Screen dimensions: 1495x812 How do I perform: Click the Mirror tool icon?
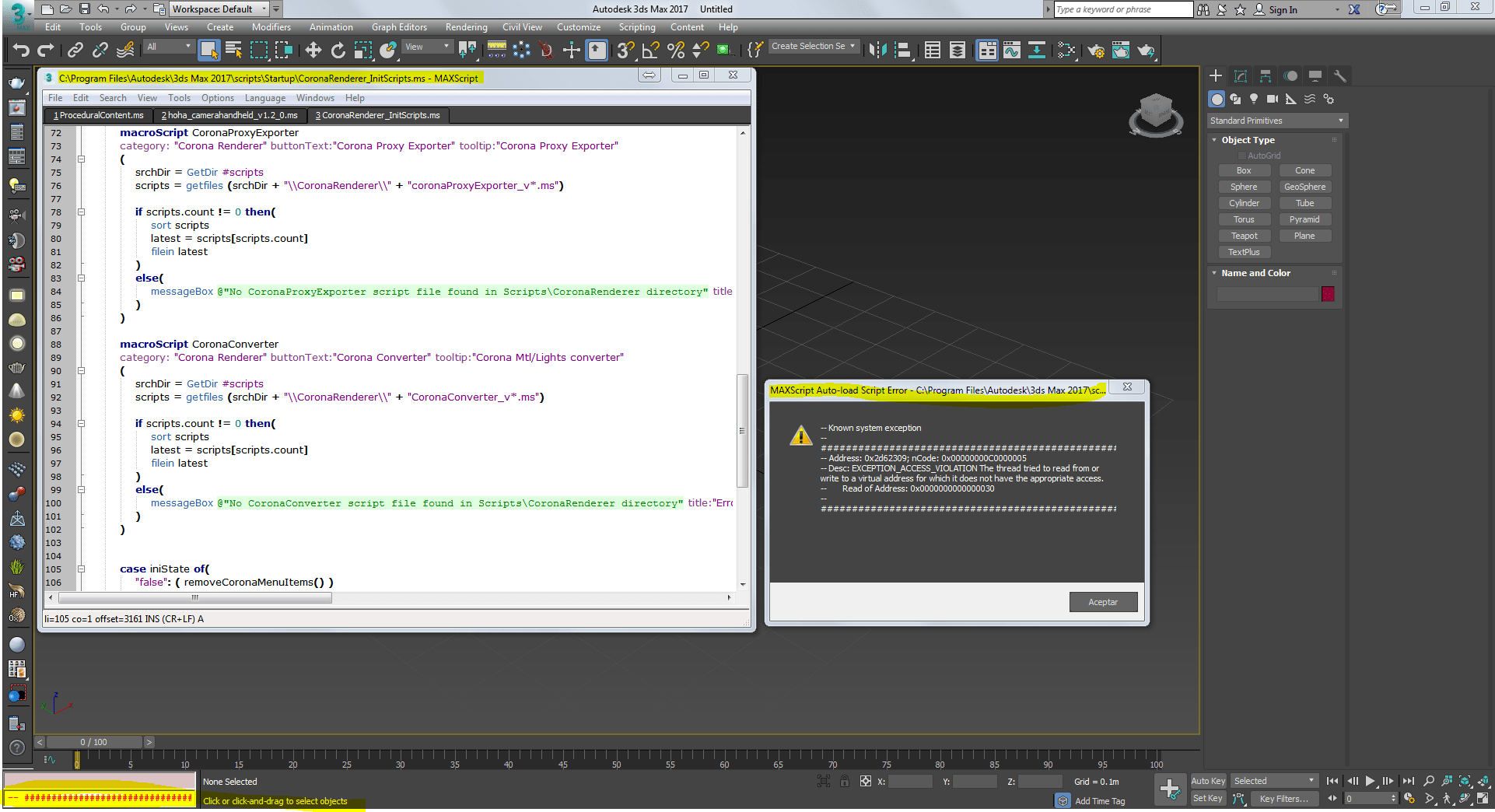pyautogui.click(x=877, y=51)
